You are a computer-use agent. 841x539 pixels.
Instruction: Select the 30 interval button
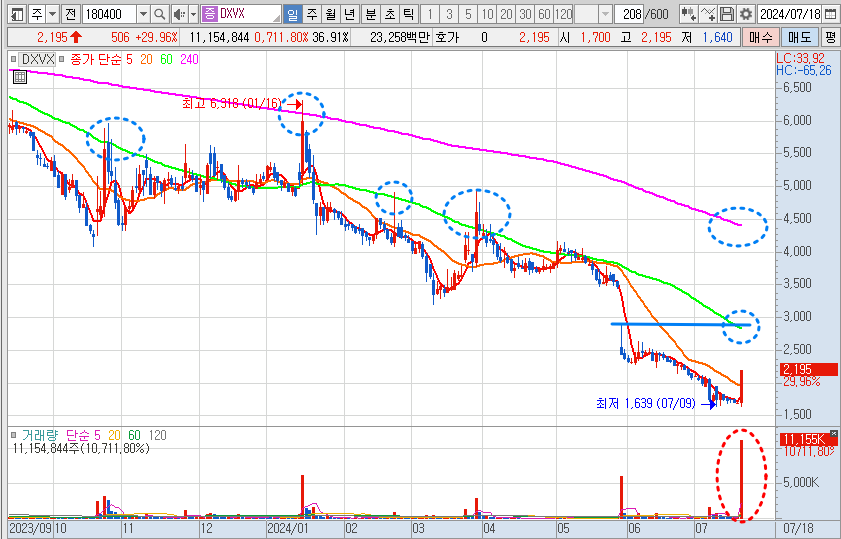coord(525,14)
